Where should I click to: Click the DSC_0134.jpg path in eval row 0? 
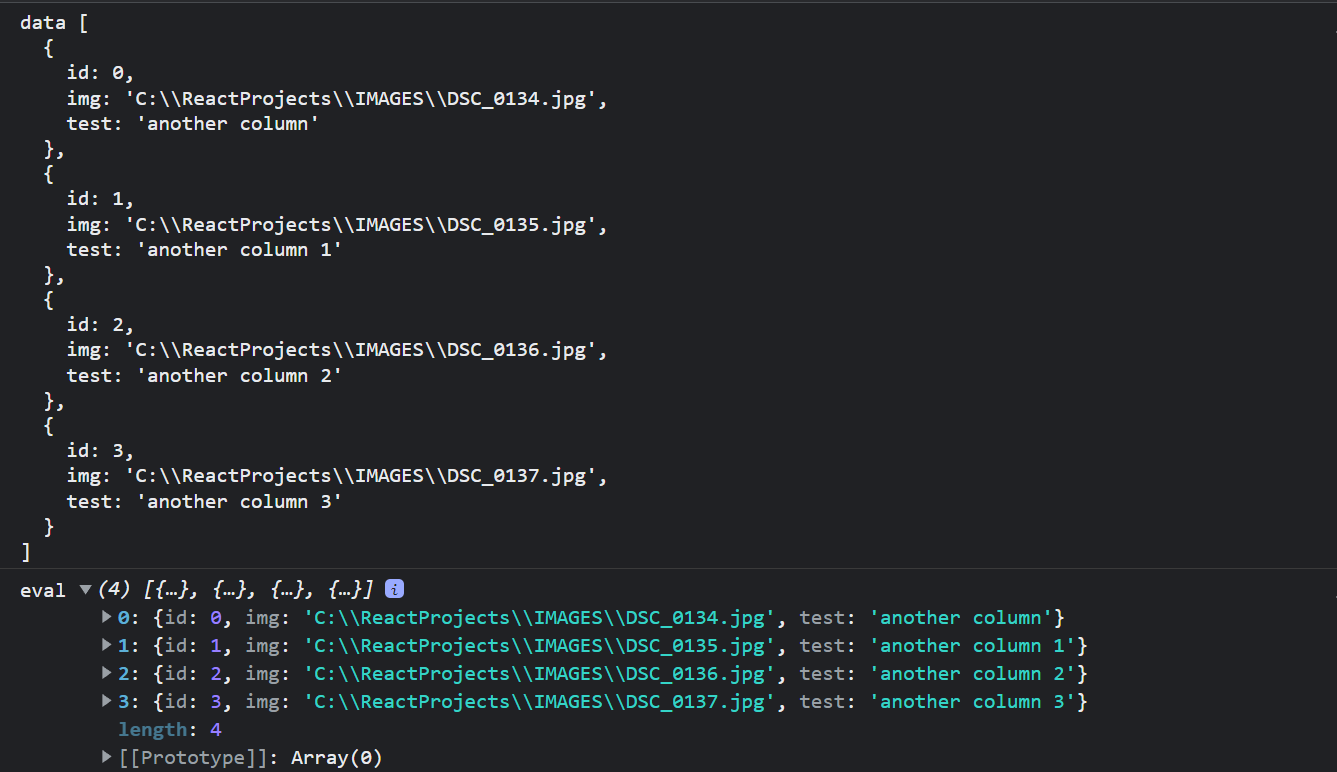pyautogui.click(x=540, y=618)
